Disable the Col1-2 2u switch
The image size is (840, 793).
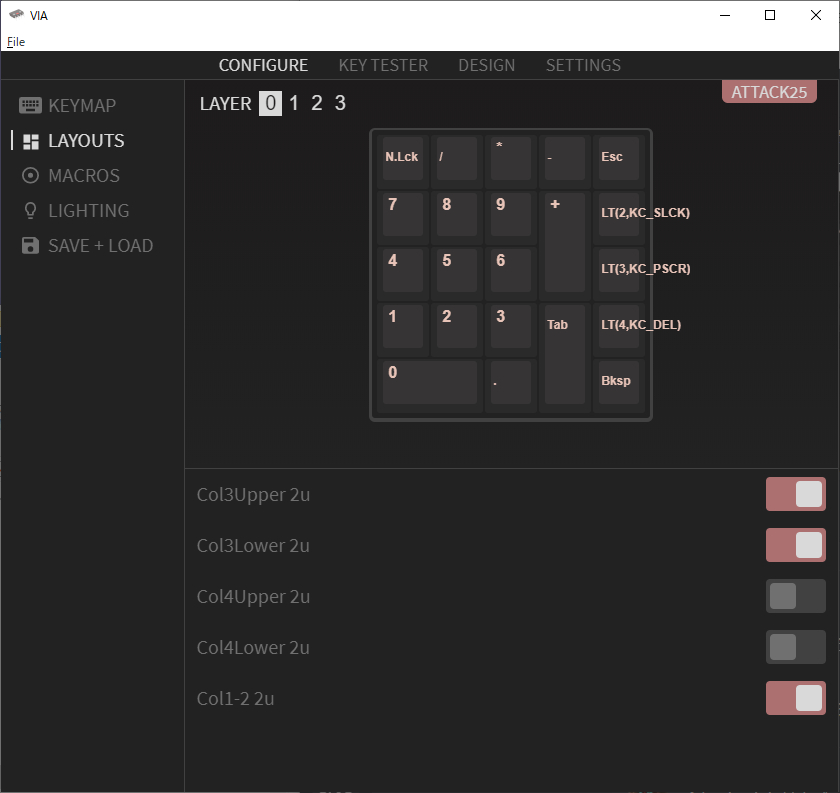(x=796, y=698)
